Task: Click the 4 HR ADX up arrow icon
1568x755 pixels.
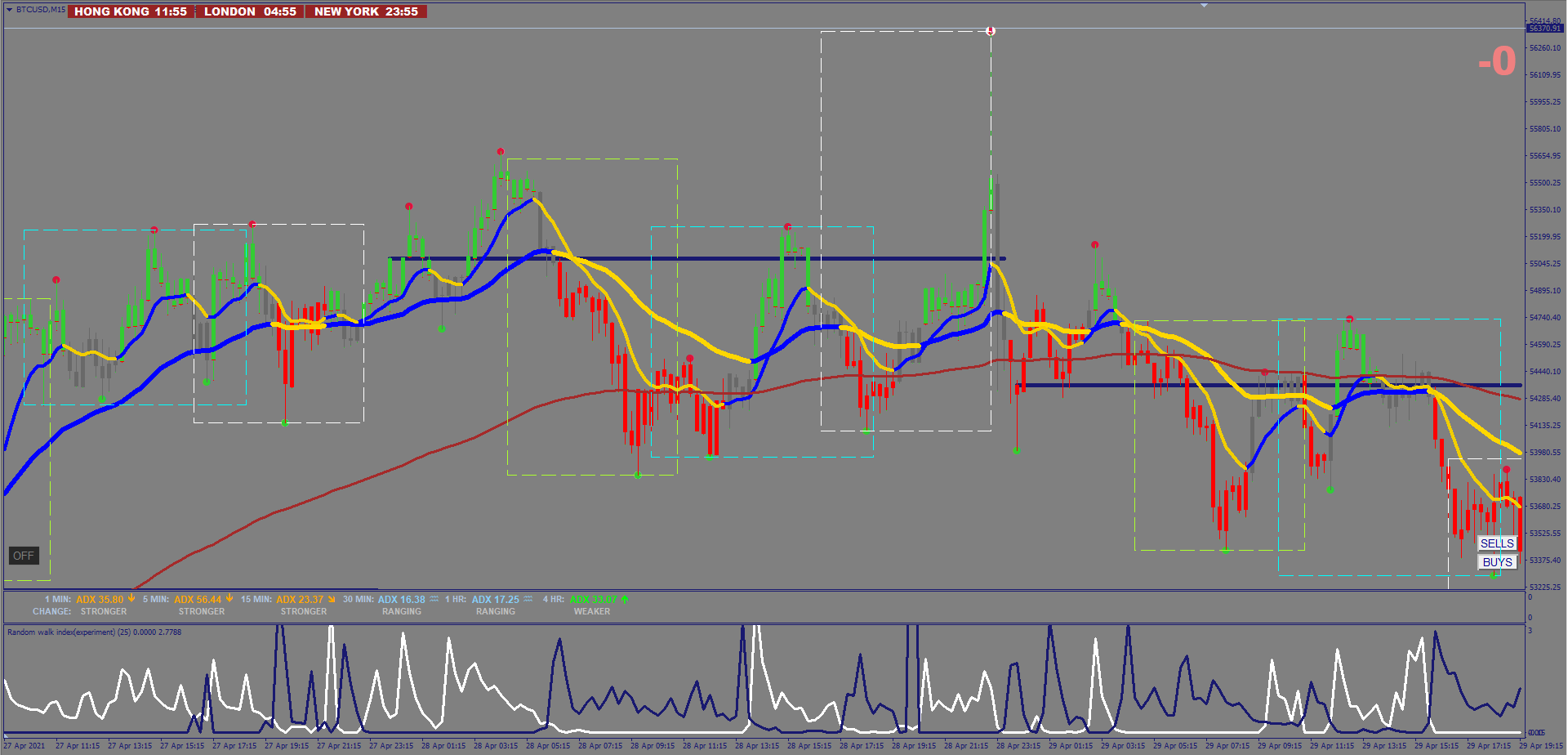Action: pos(625,599)
